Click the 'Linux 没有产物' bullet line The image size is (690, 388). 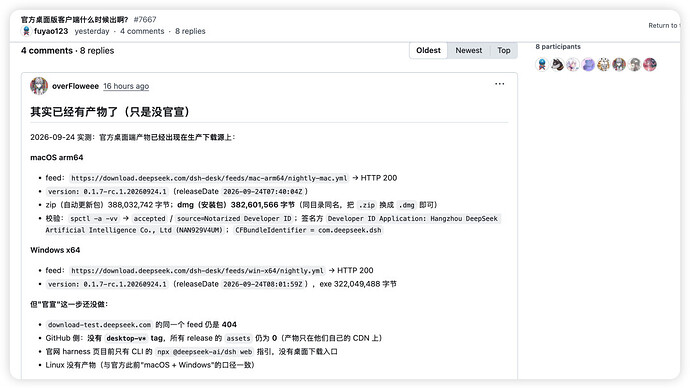(x=150, y=365)
